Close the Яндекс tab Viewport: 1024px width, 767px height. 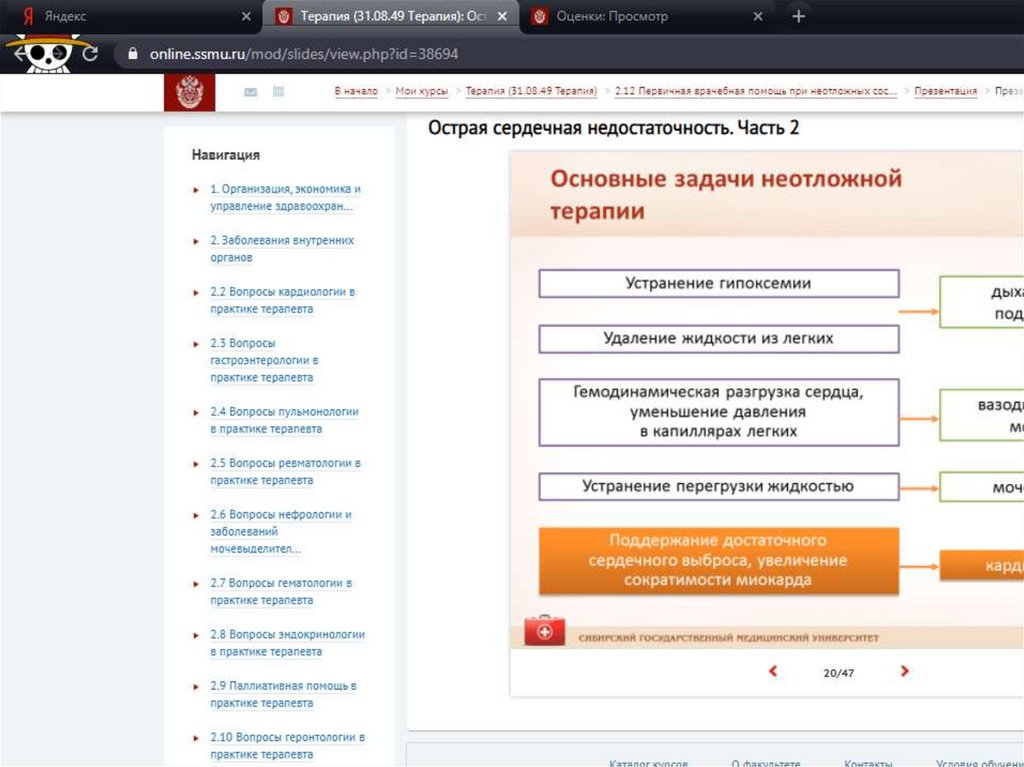click(x=246, y=16)
